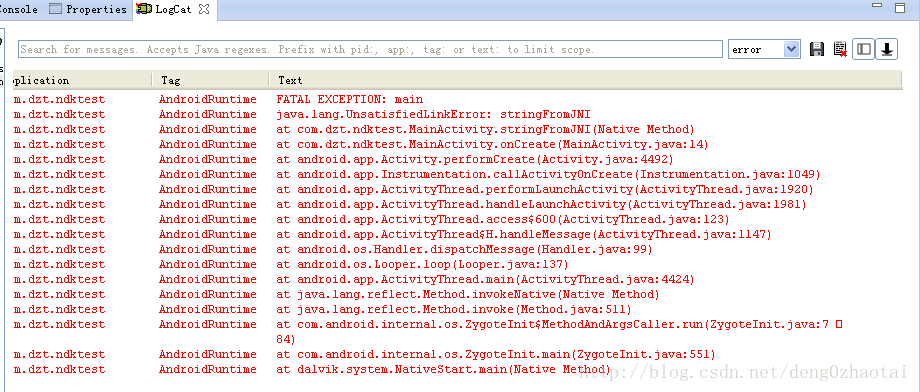Click the LogCat tab Android icon

(144, 9)
